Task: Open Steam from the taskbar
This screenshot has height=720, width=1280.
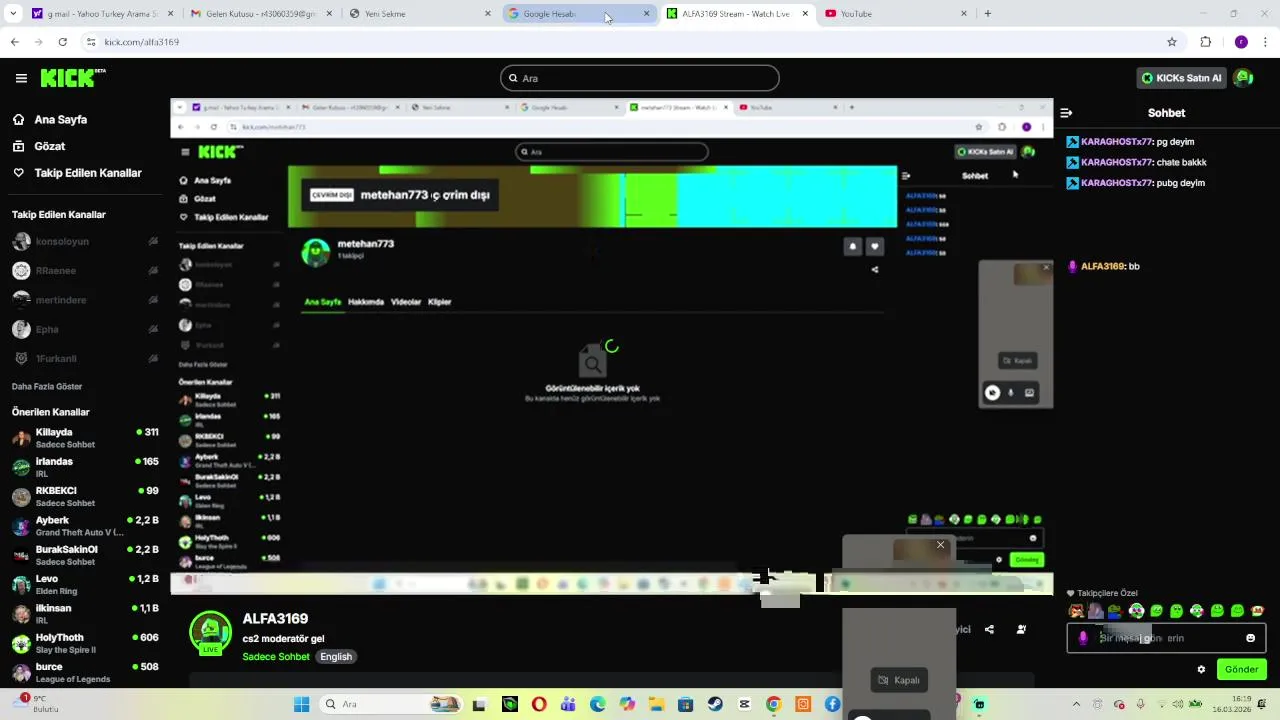Action: click(715, 704)
